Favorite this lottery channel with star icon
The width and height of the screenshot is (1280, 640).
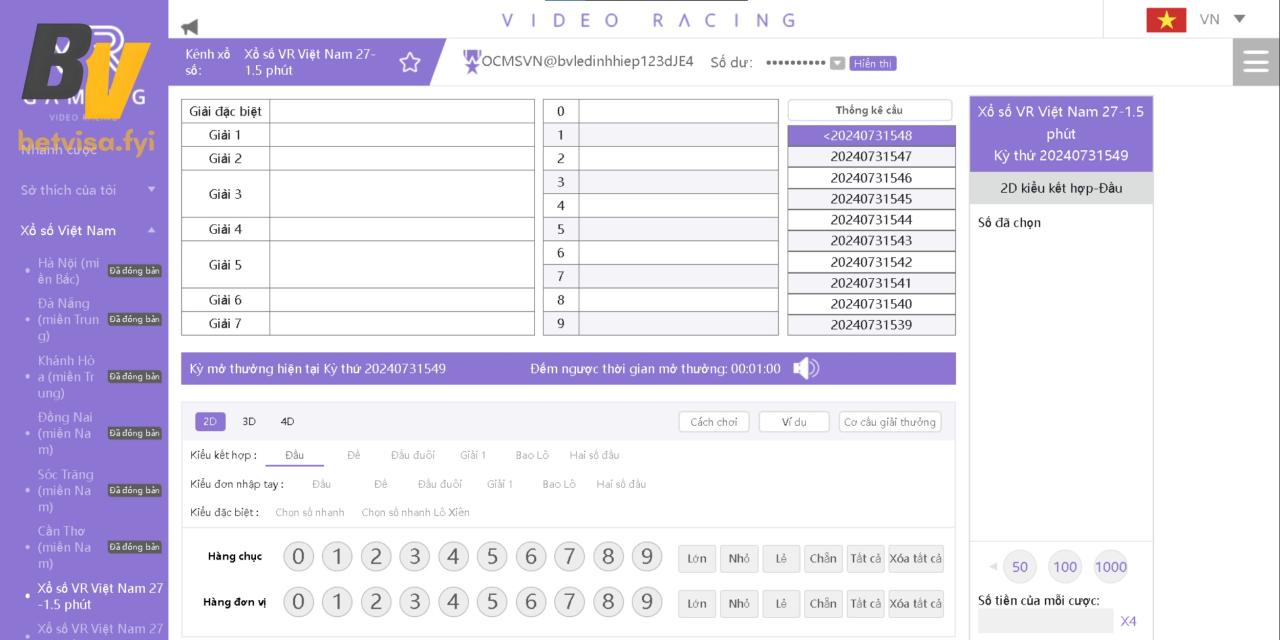pyautogui.click(x=410, y=63)
